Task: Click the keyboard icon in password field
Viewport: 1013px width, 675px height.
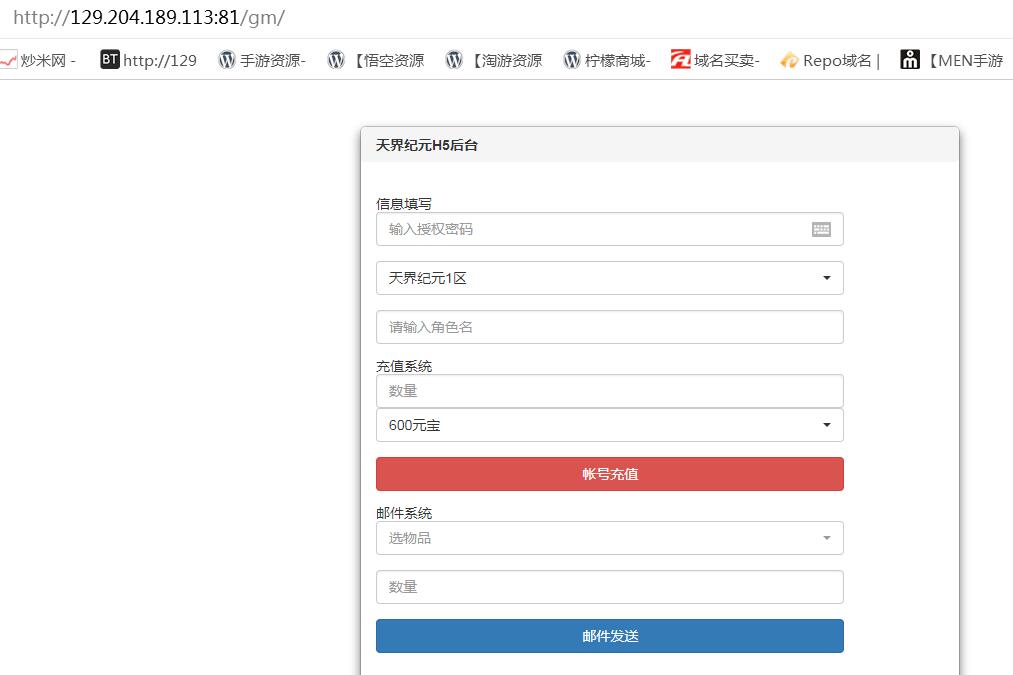Action: (x=821, y=229)
